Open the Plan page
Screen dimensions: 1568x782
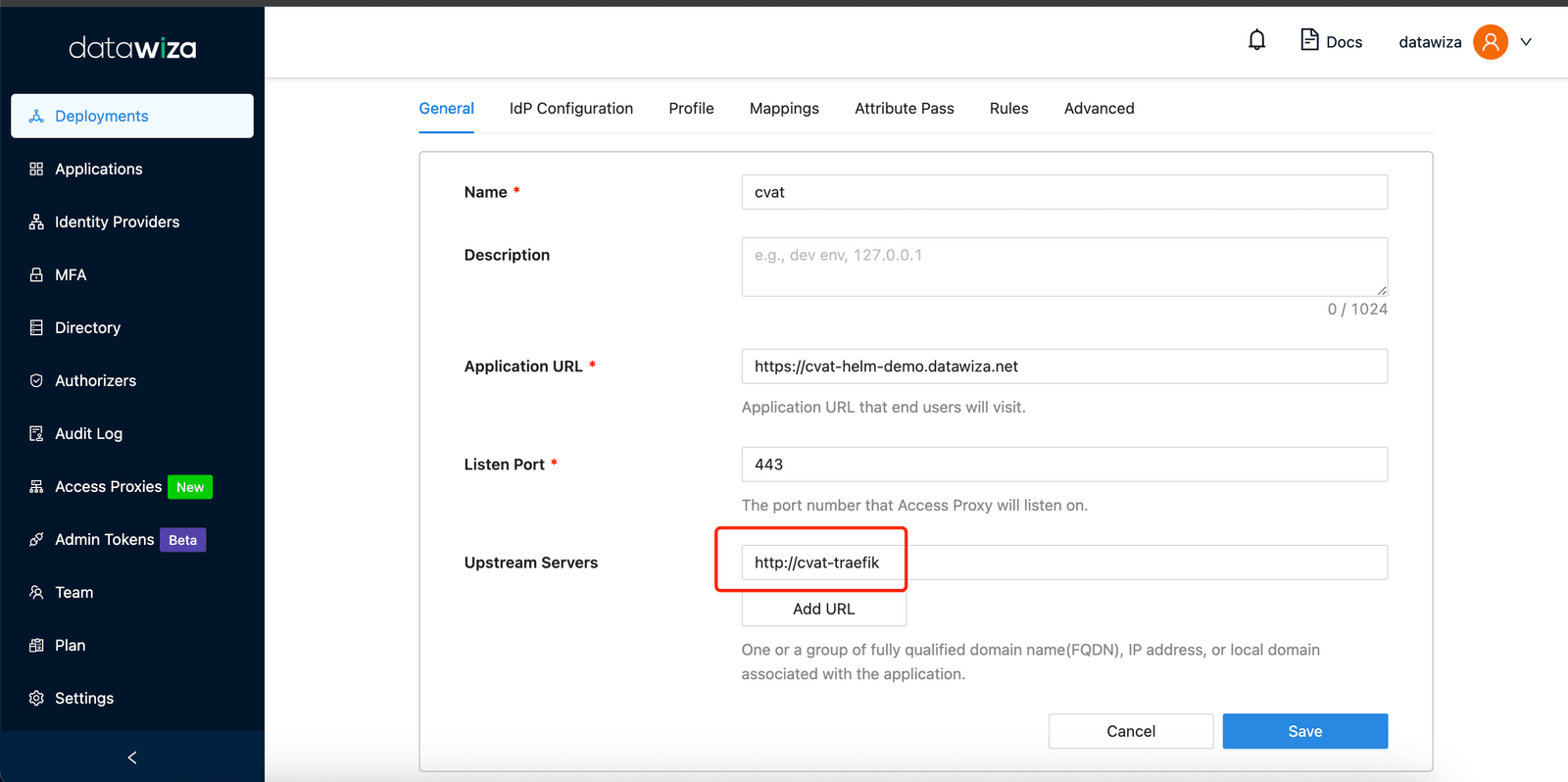(x=132, y=645)
